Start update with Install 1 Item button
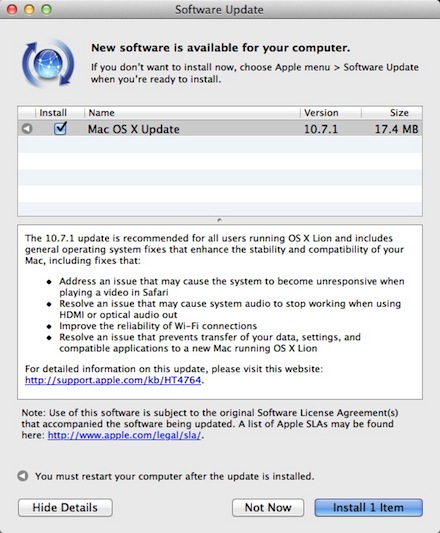The image size is (440, 533). [368, 508]
